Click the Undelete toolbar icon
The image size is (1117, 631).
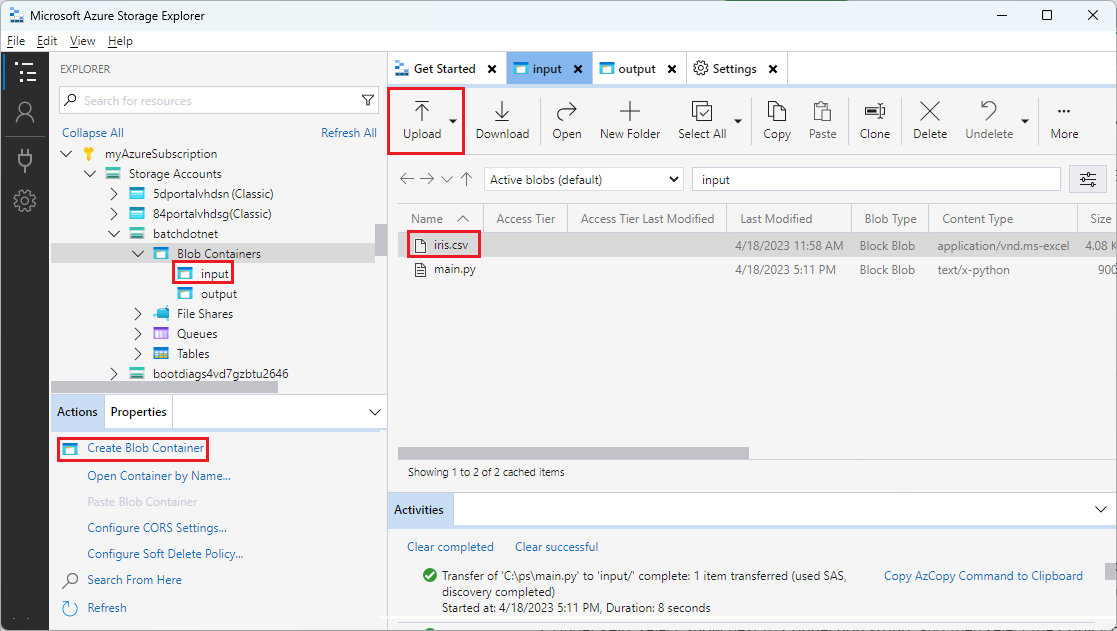click(987, 120)
